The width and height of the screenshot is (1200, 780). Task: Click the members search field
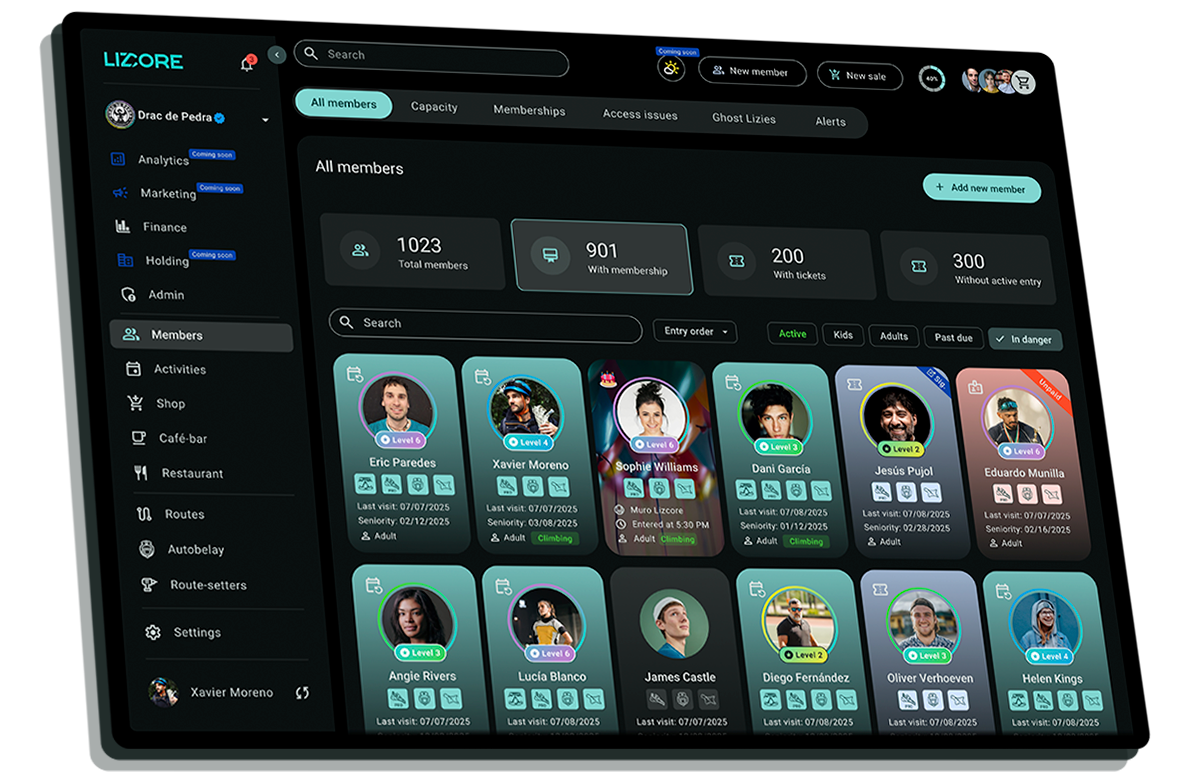pyautogui.click(x=485, y=324)
